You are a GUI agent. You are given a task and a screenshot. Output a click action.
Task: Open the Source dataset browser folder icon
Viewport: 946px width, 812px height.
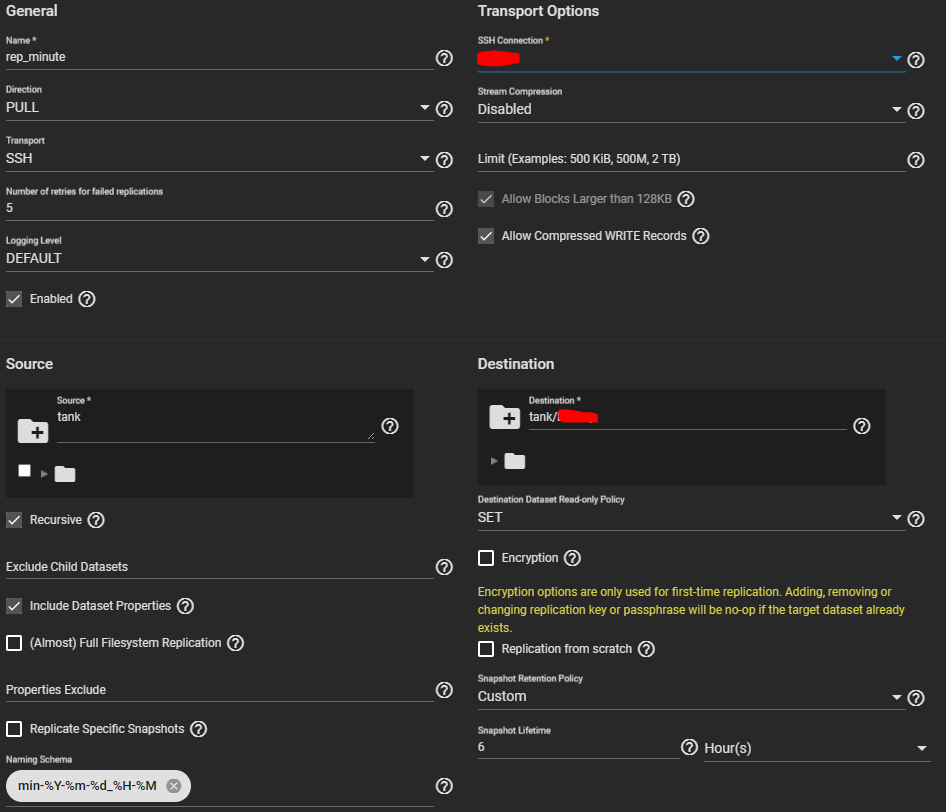coord(32,431)
